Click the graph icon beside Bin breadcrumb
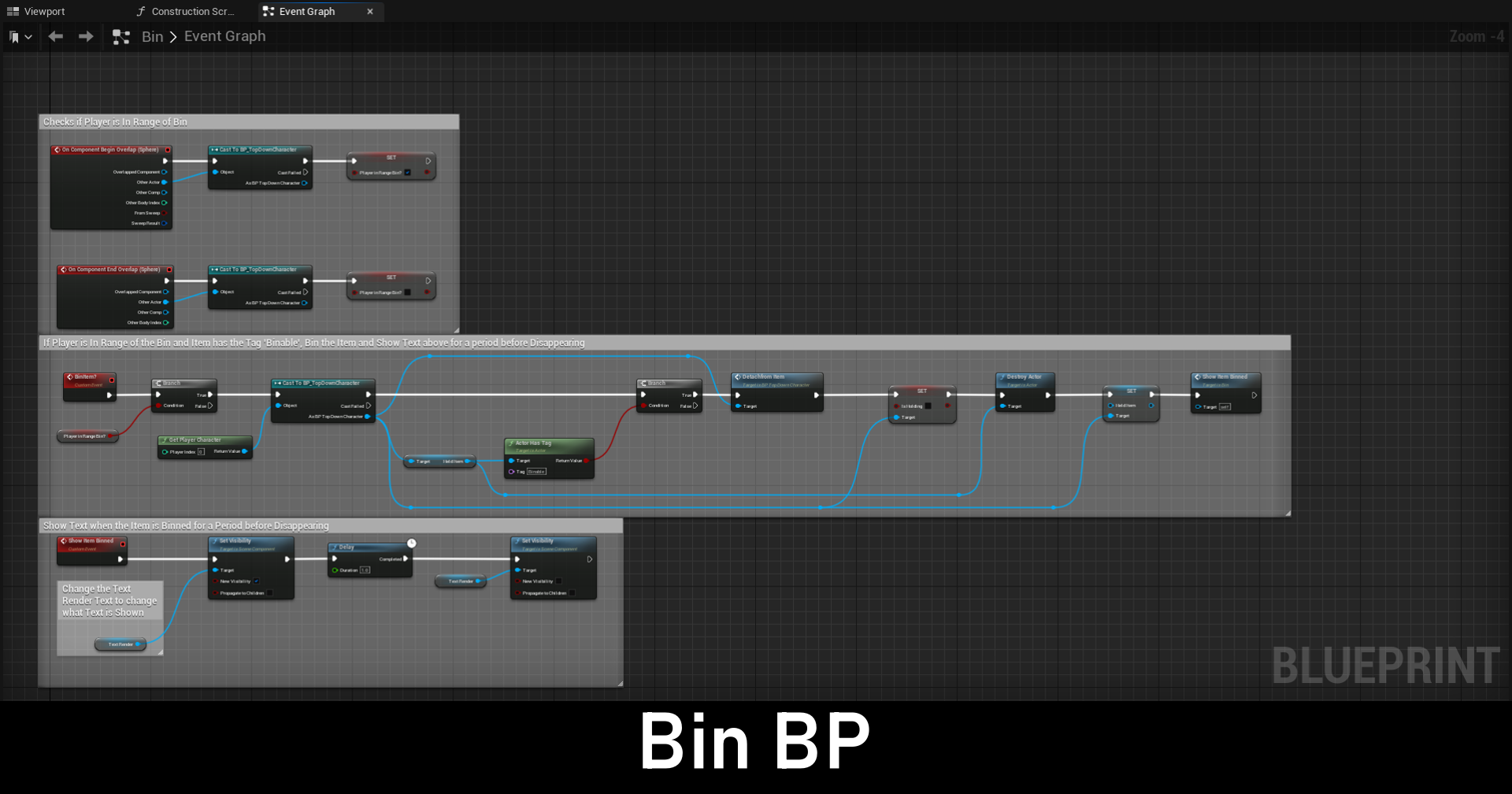The width and height of the screenshot is (1512, 794). coord(121,37)
